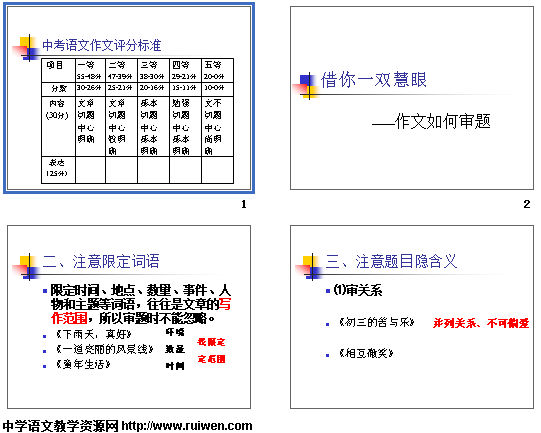The image size is (541, 433).
Task: Select slide 1 thumbnail with scoring table
Action: tap(129, 98)
